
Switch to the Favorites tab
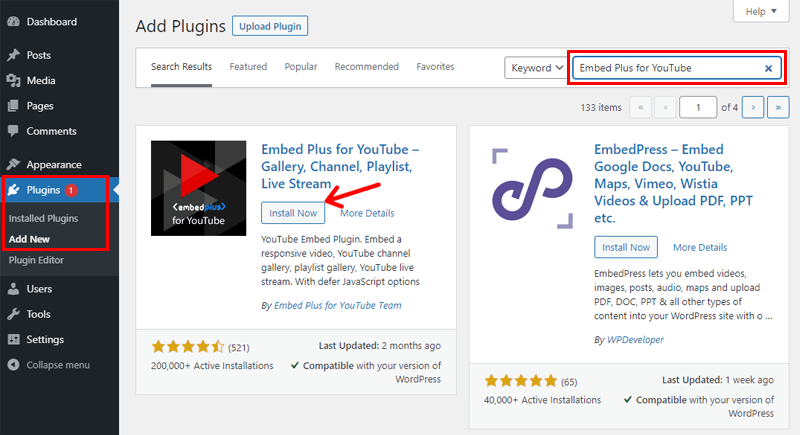pos(435,67)
